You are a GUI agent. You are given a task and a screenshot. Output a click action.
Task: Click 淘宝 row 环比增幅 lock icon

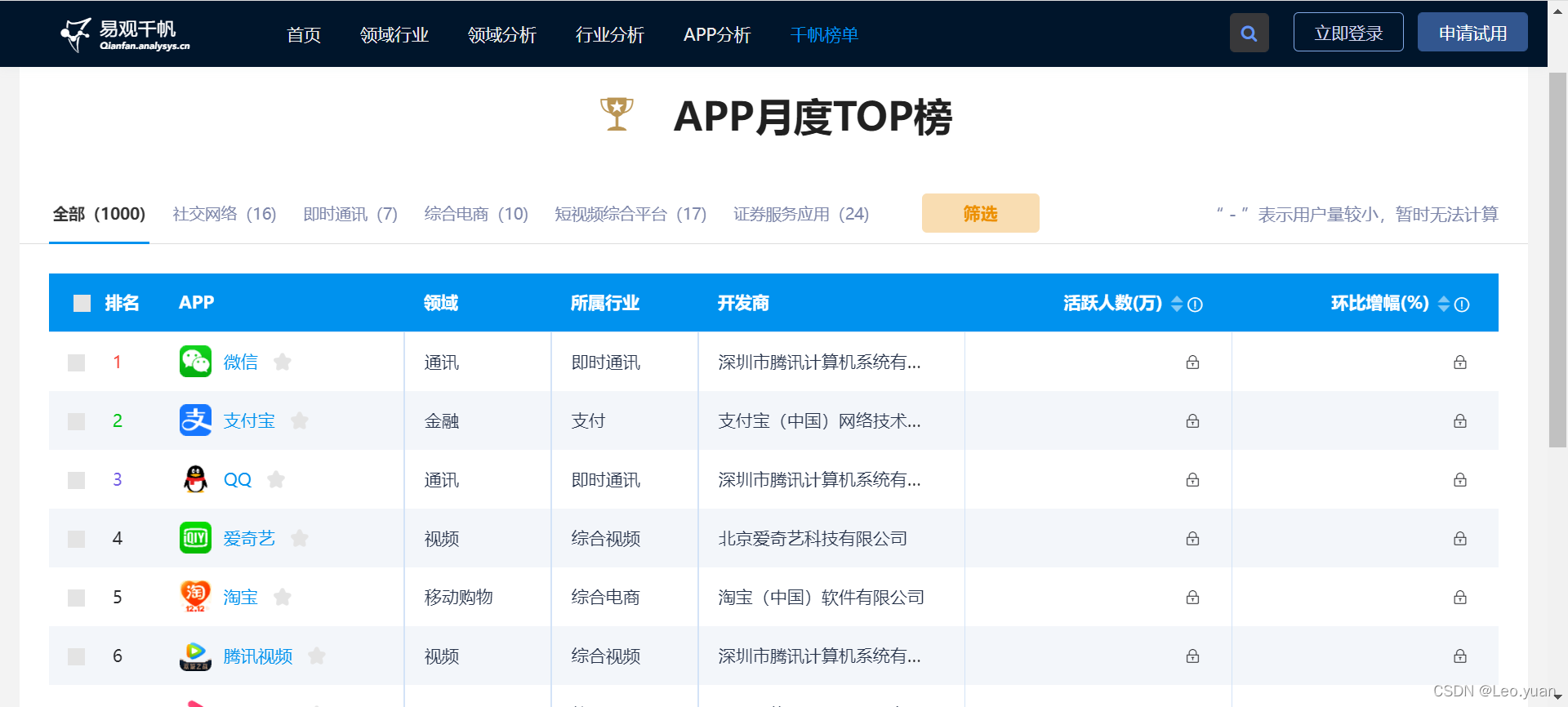pos(1460,597)
